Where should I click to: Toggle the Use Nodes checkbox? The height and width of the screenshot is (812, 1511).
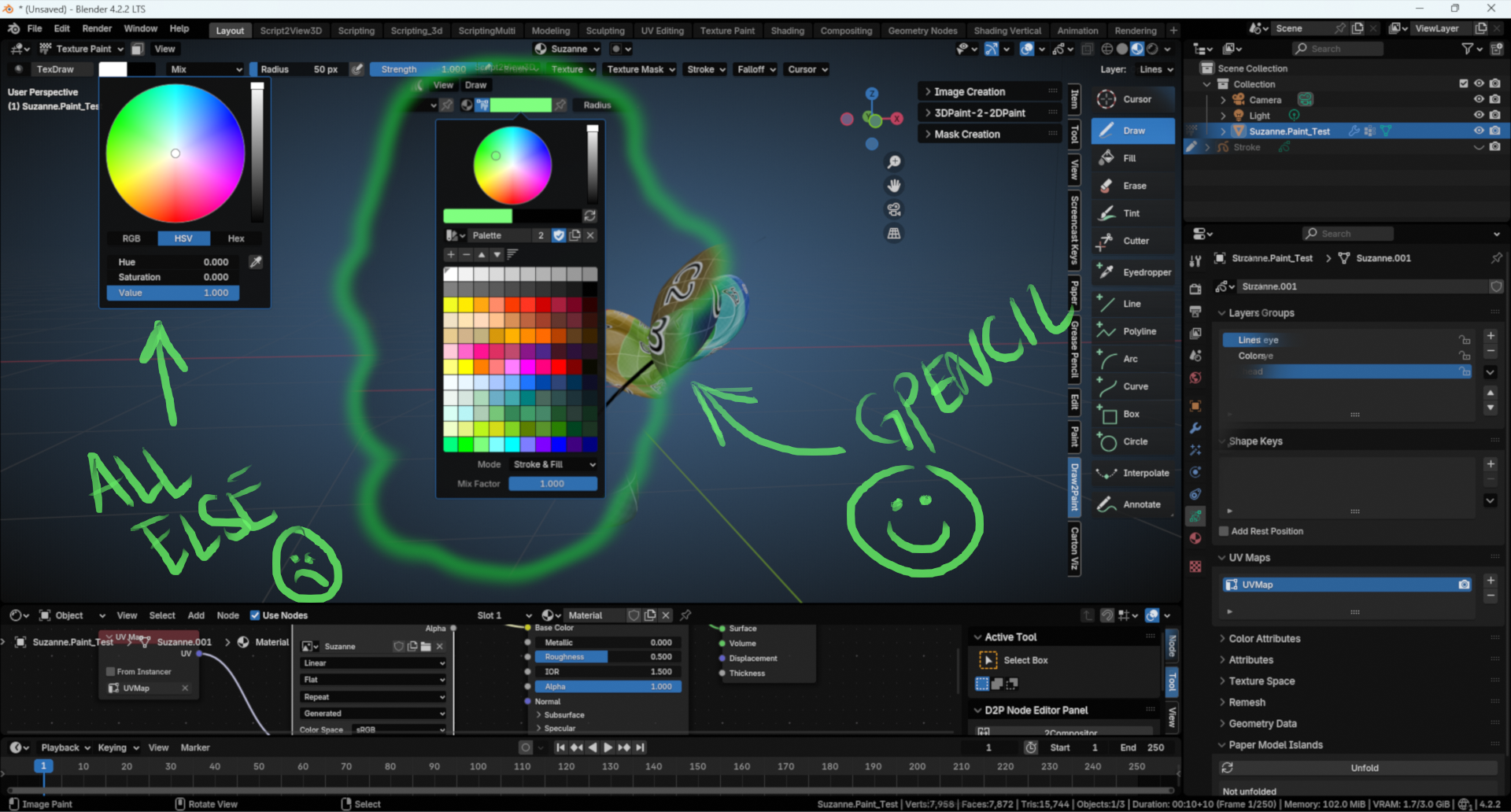click(x=255, y=615)
